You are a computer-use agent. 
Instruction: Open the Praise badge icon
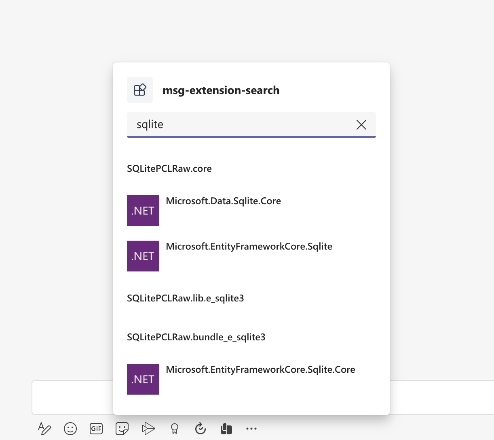pos(174,428)
